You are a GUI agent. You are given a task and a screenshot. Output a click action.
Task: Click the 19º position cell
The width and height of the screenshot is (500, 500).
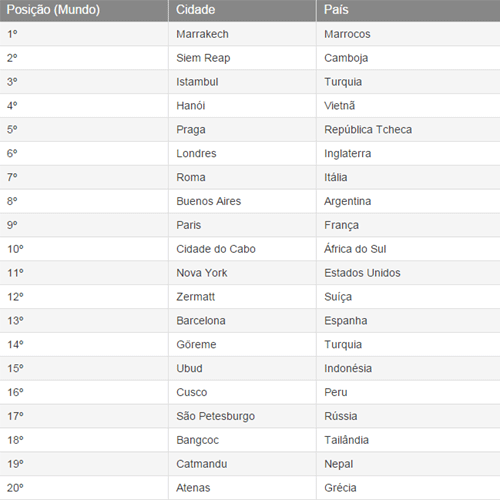[x=84, y=464]
